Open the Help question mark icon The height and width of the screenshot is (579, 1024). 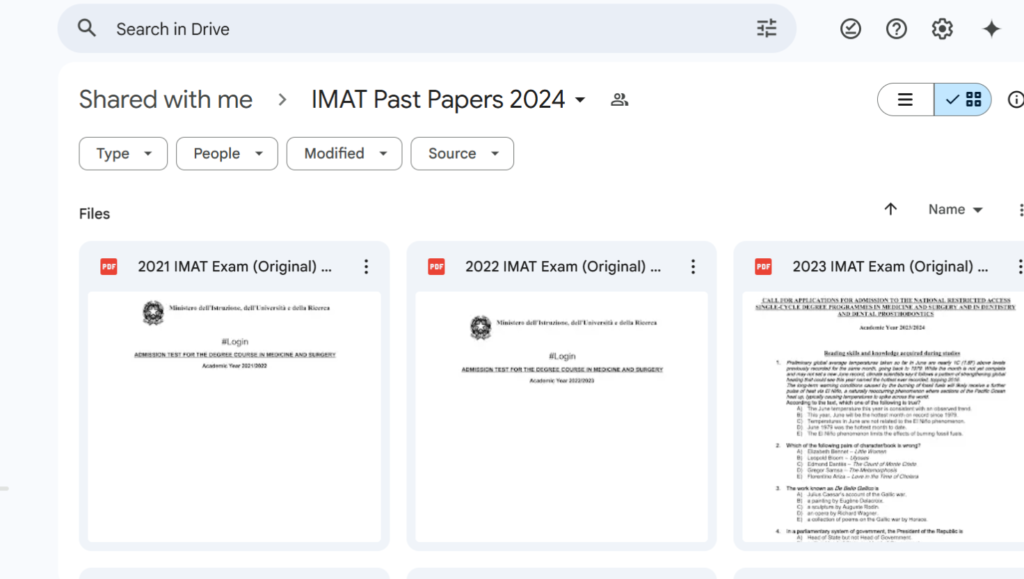[896, 29]
